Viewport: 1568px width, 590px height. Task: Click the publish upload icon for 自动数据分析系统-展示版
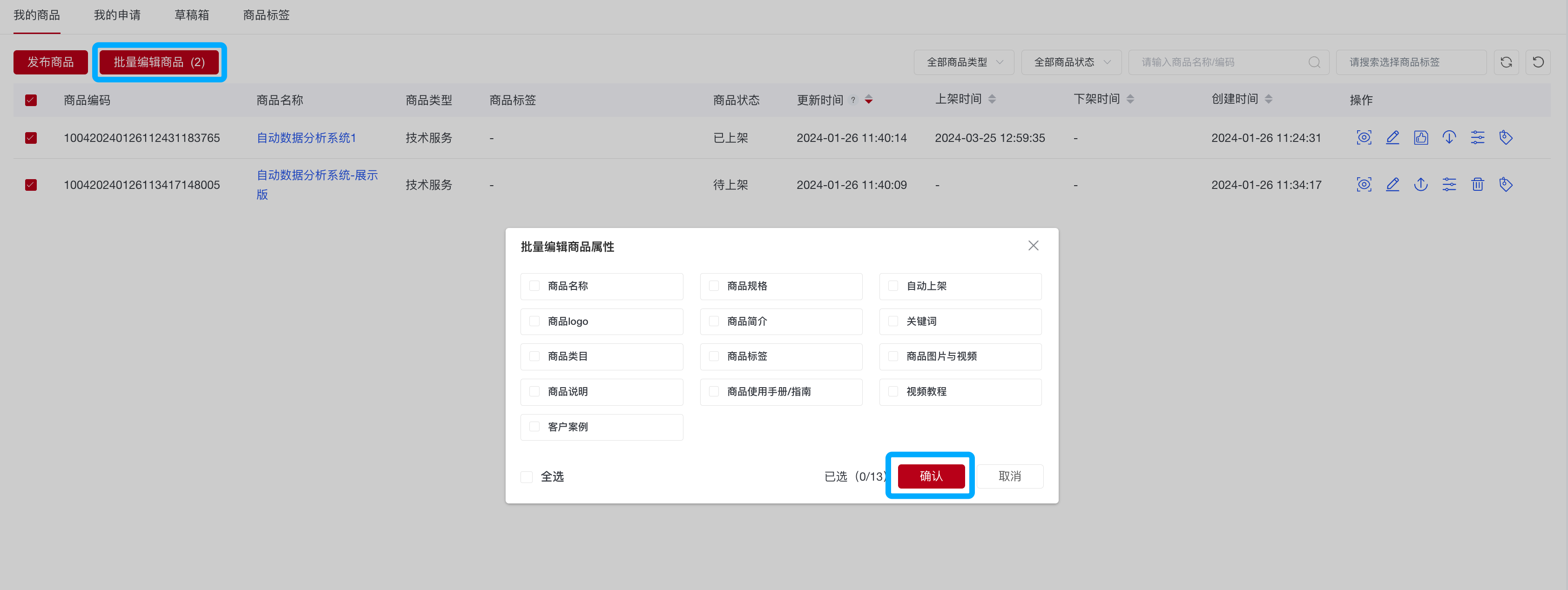(1421, 184)
